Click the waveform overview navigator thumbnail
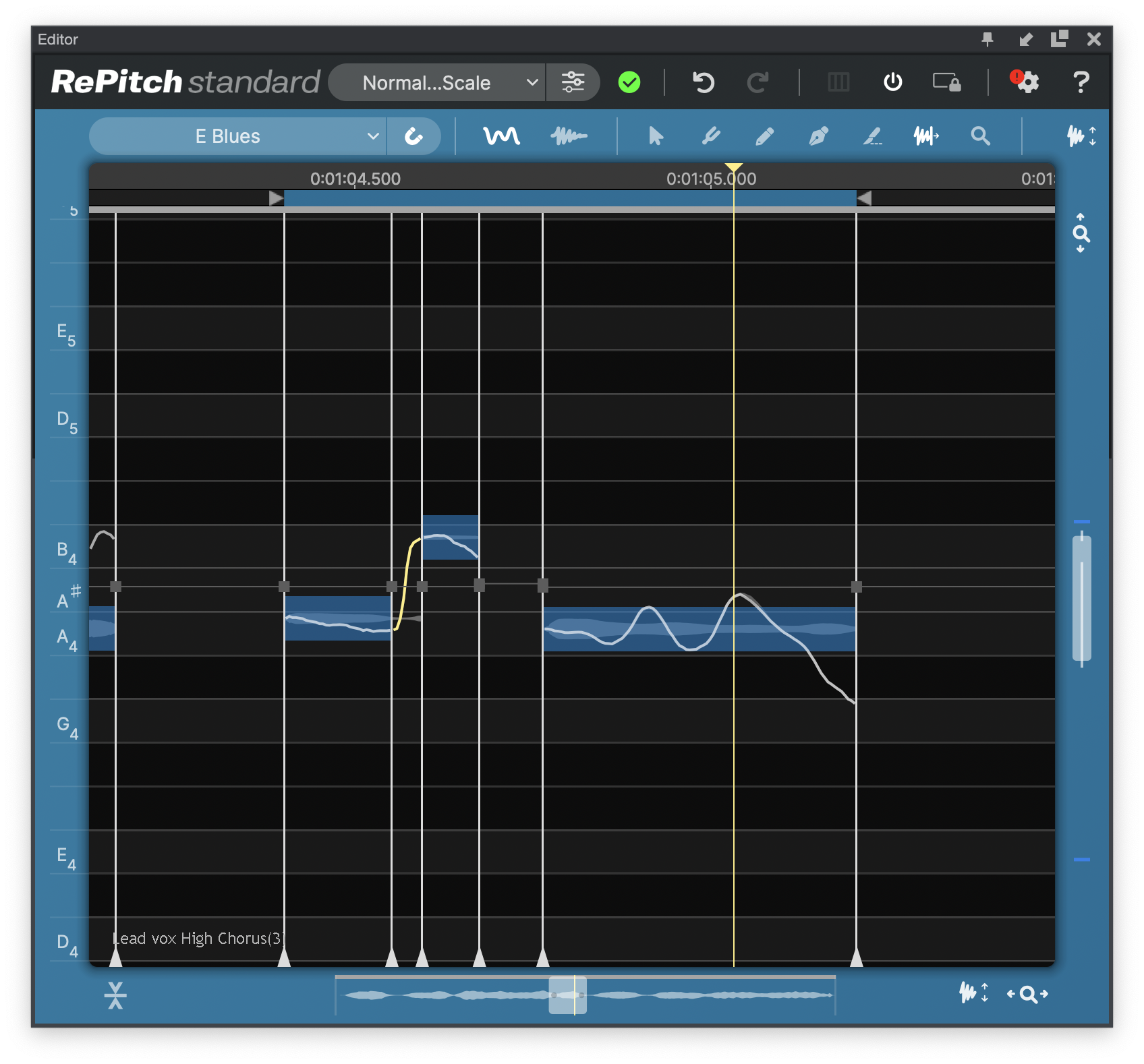The width and height of the screenshot is (1144, 1064). tap(567, 995)
